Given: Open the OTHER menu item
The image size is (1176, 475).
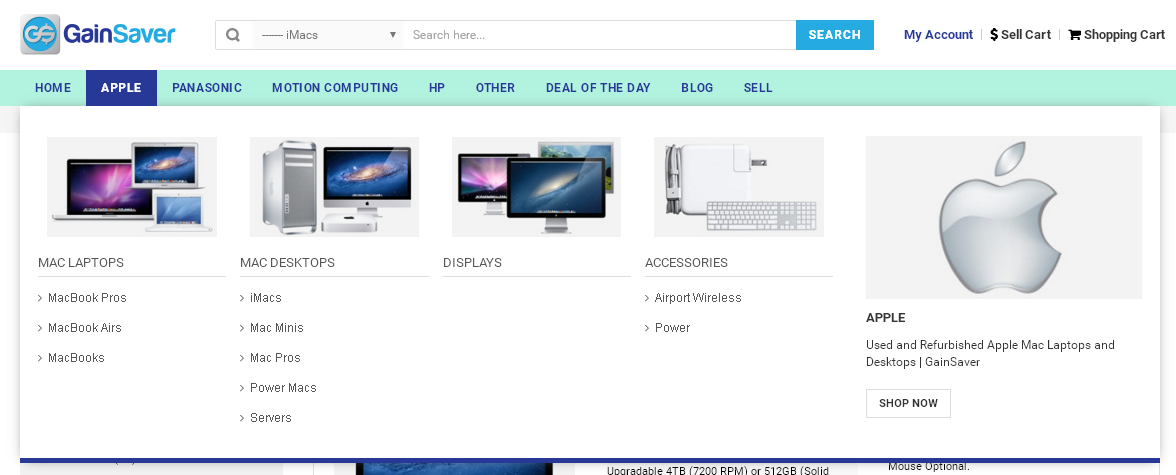Looking at the screenshot, I should pos(495,88).
